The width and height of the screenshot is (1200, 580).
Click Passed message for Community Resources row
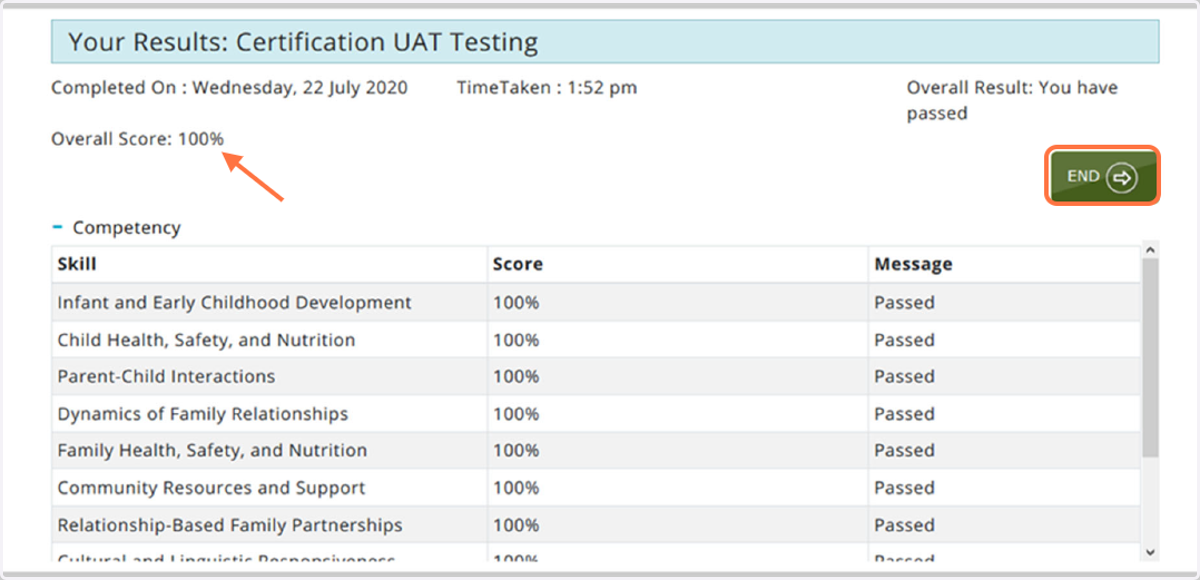tap(904, 488)
